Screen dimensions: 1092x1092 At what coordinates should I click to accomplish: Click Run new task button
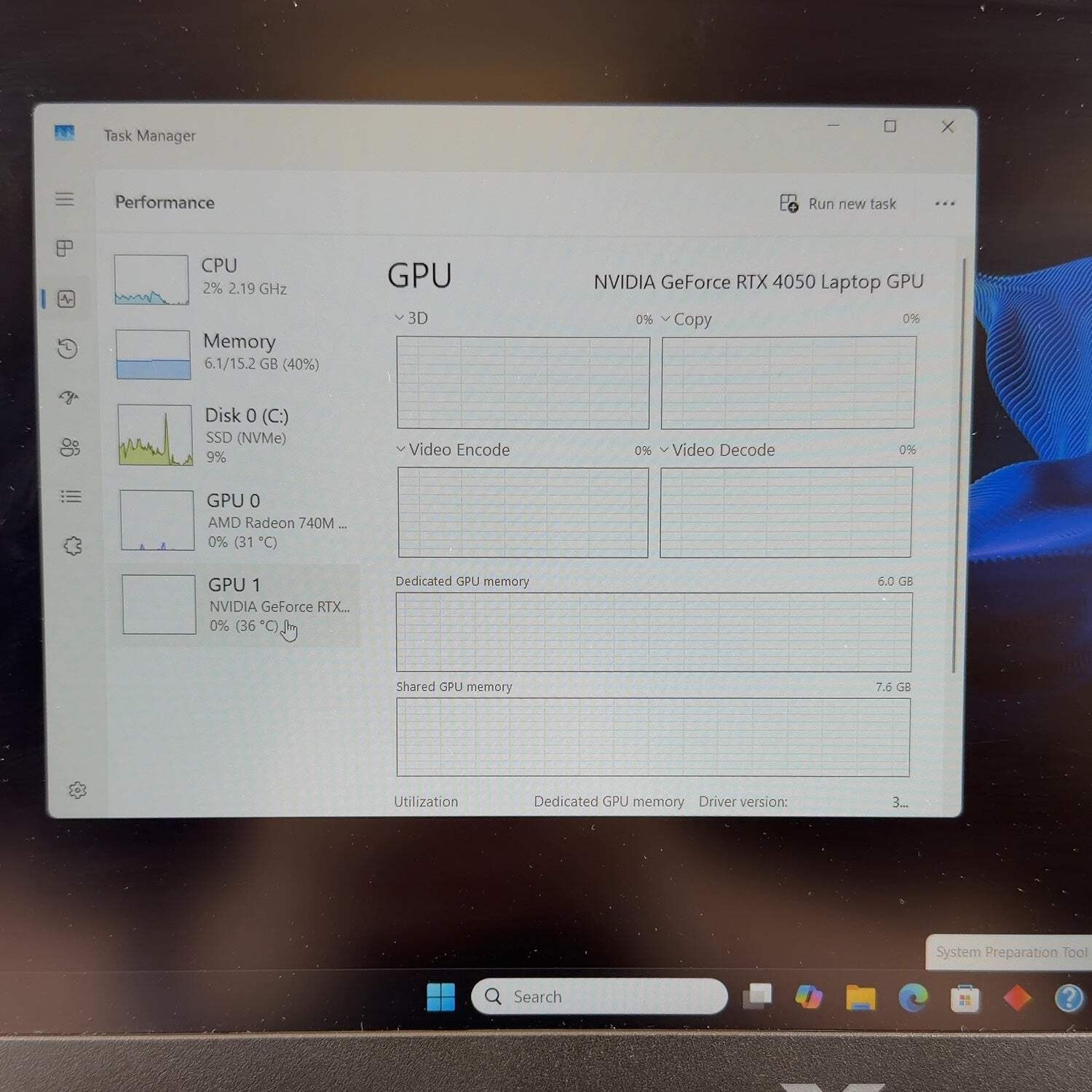click(838, 204)
